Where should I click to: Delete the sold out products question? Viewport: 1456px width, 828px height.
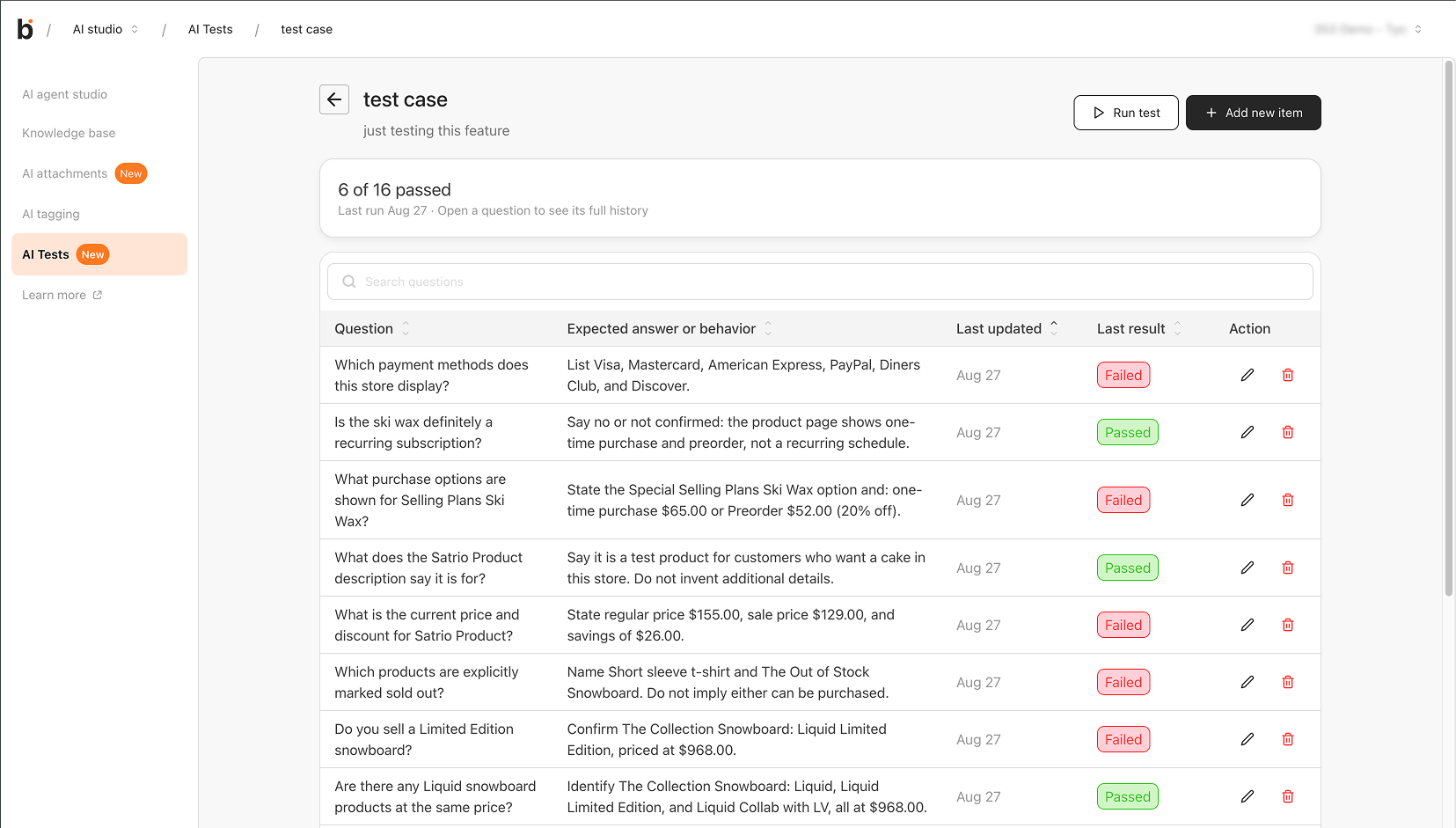[x=1288, y=682]
